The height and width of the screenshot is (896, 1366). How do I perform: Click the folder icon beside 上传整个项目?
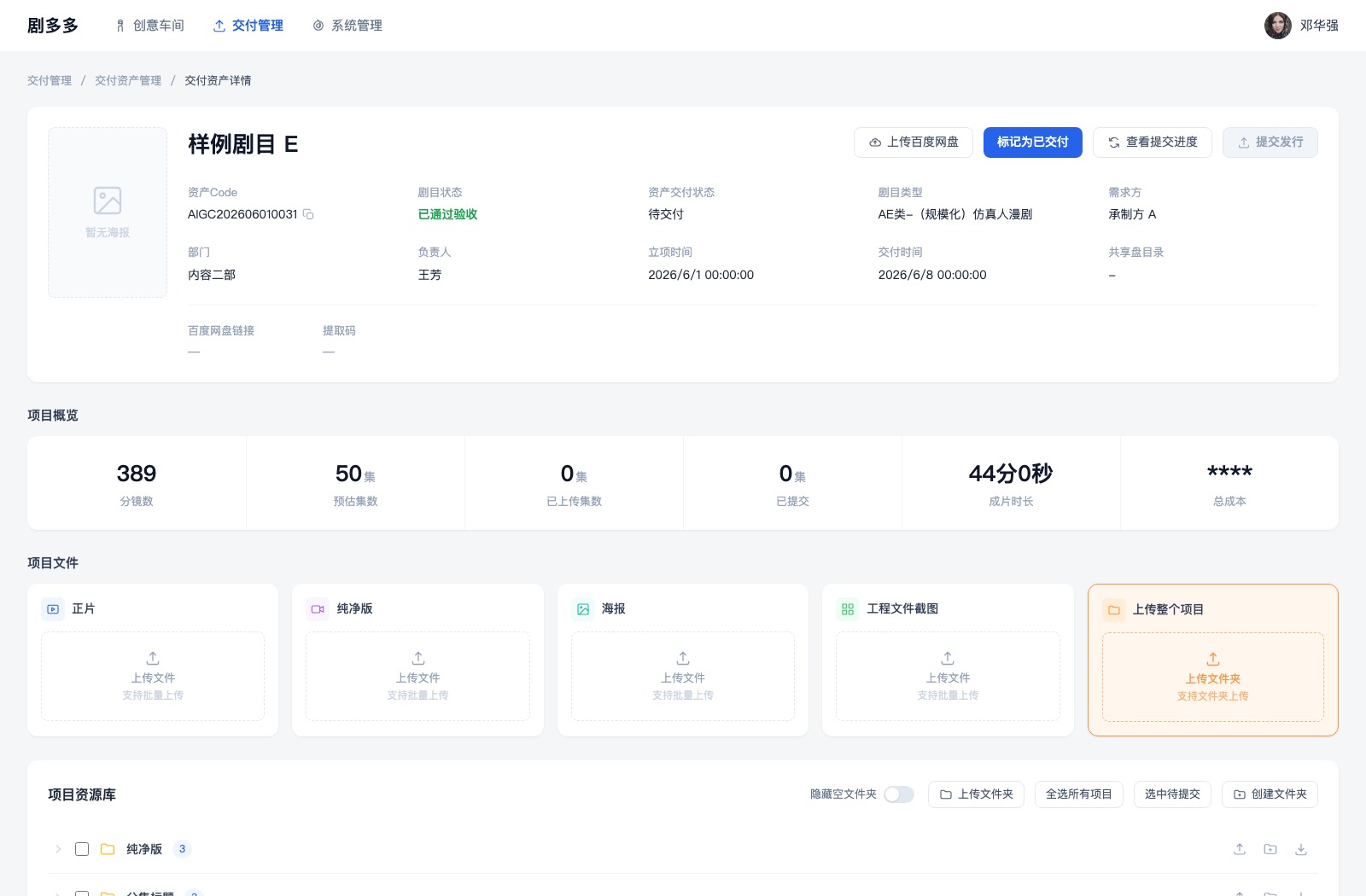(x=1114, y=610)
